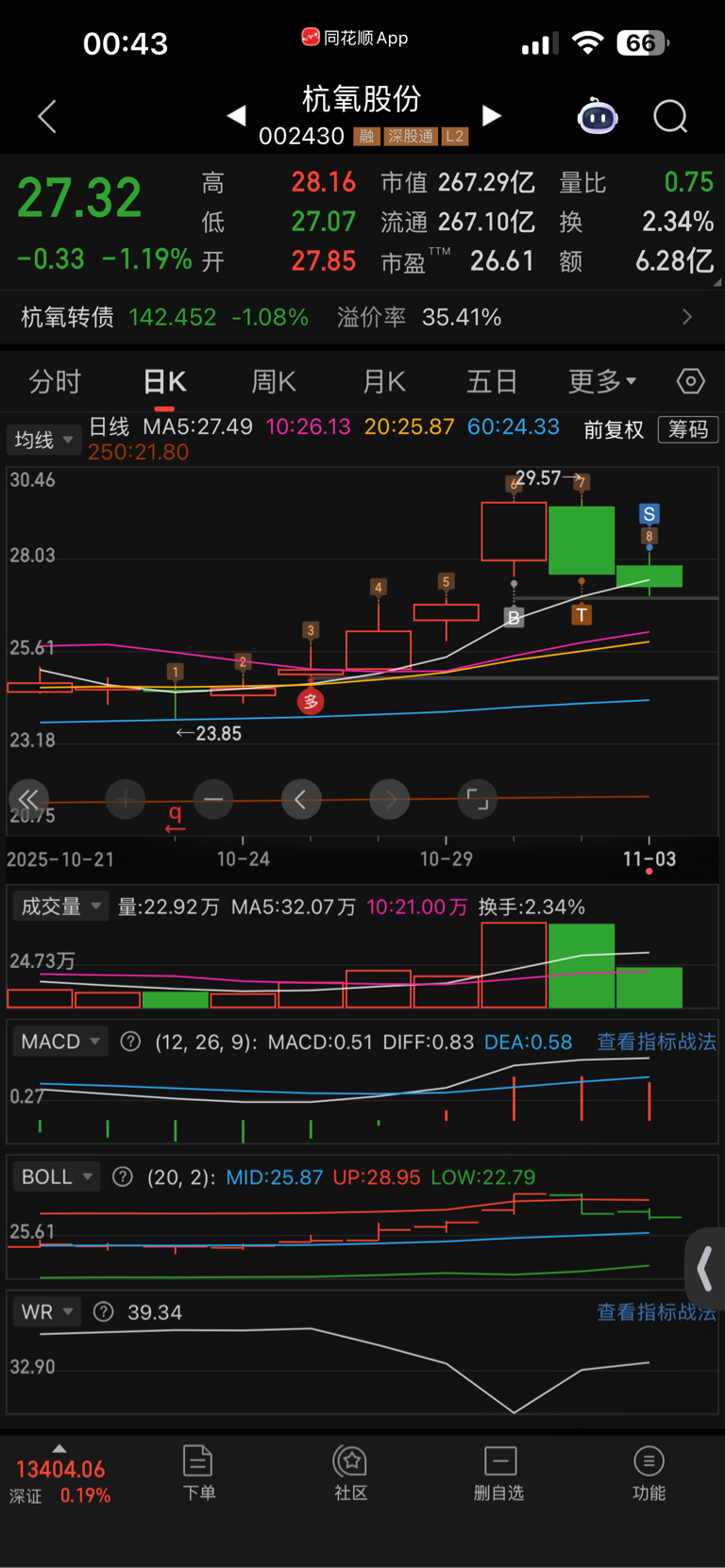Tap the 融 margin tag
The width and height of the screenshot is (725, 1568).
tap(366, 136)
